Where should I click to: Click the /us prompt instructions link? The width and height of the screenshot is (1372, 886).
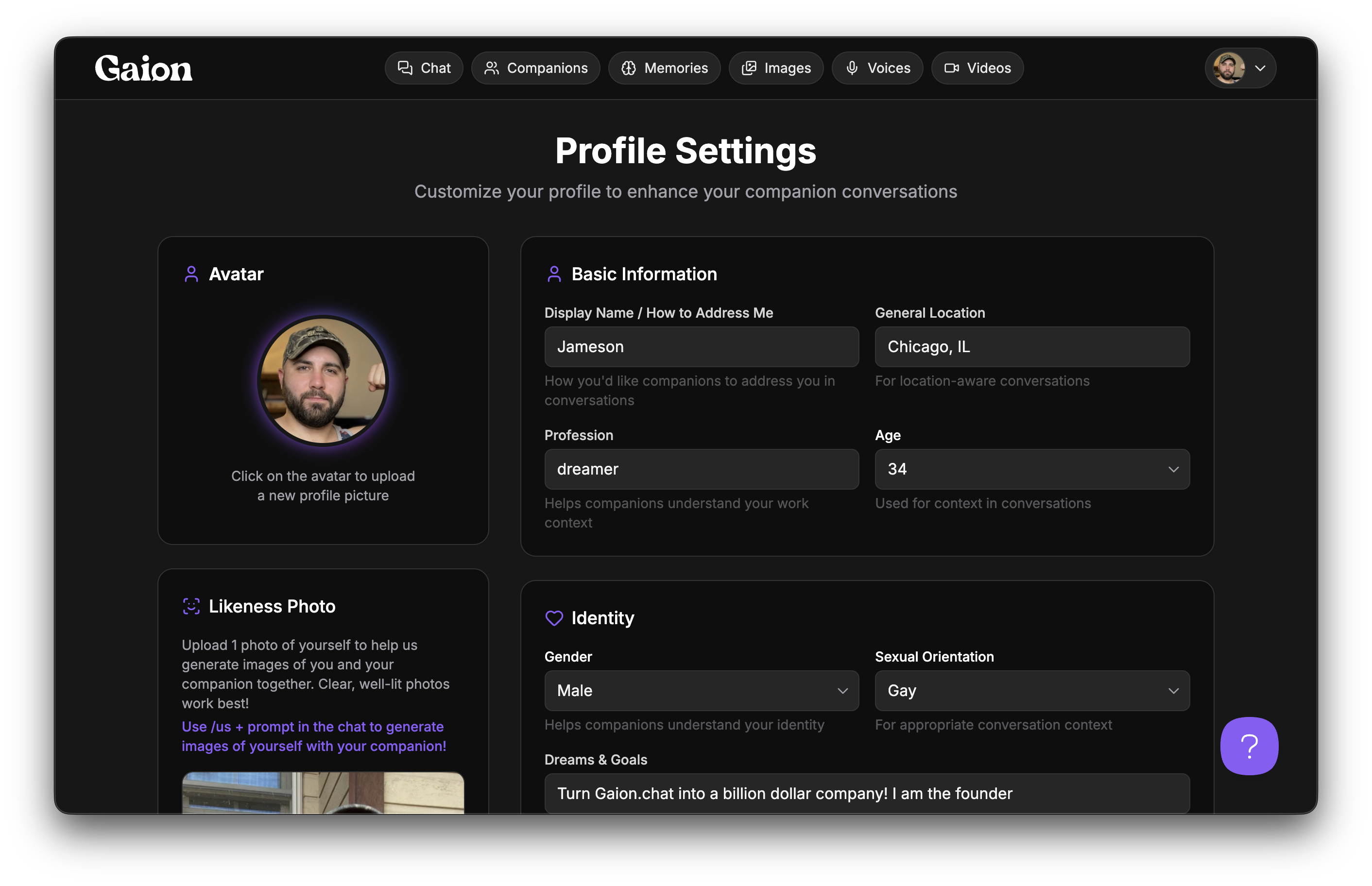coord(314,736)
